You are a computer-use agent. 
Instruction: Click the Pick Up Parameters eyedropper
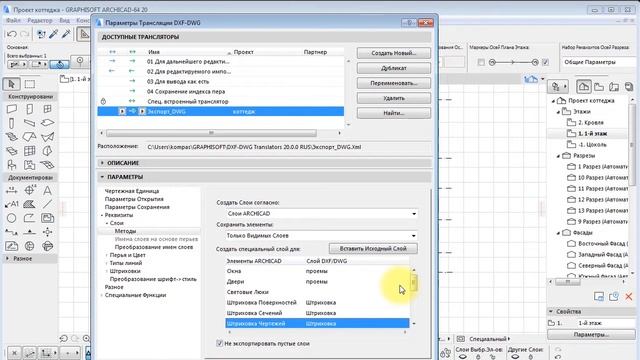(x=53, y=34)
